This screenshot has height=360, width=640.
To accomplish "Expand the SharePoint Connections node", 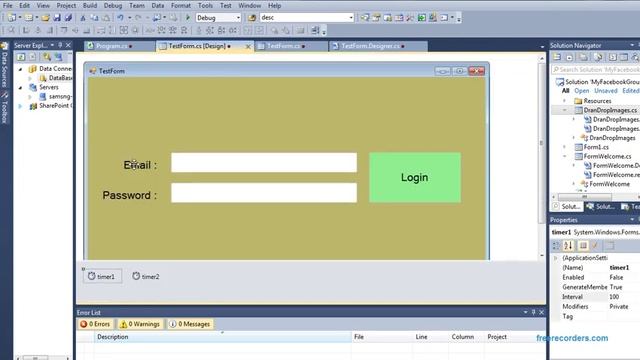I will pos(20,106).
